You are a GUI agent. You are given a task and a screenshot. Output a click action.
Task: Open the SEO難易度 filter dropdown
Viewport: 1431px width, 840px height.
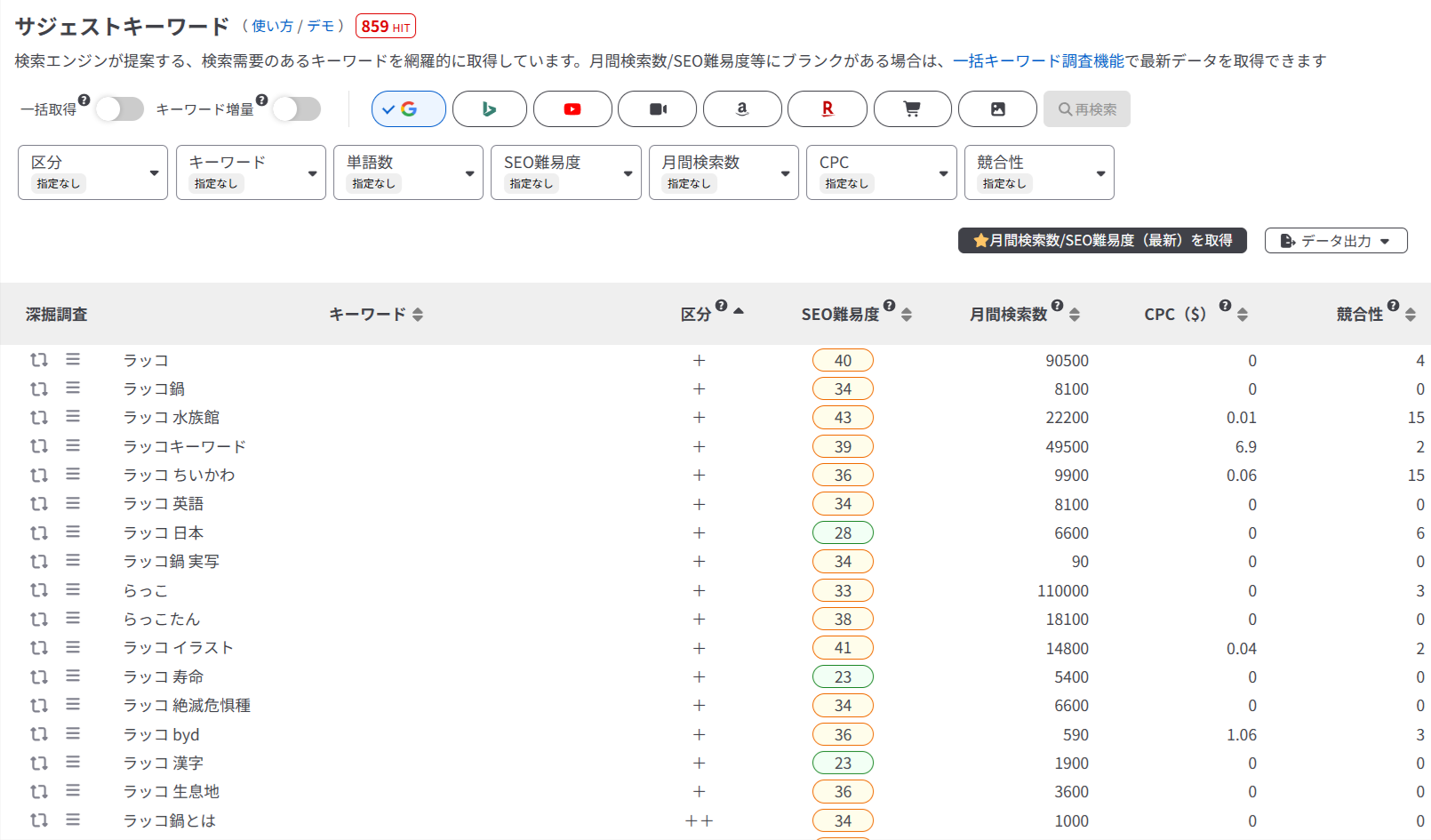[565, 172]
